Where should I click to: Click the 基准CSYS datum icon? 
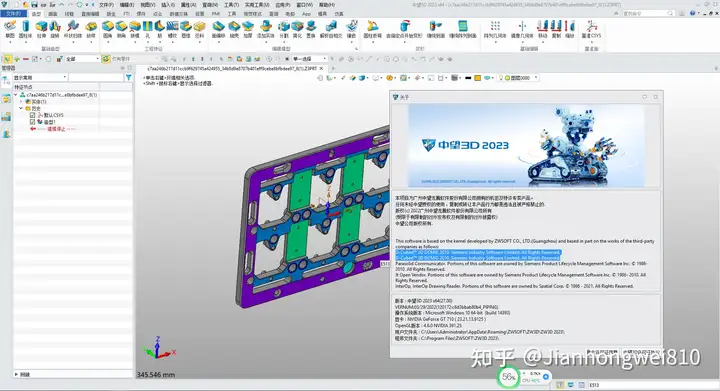click(591, 29)
